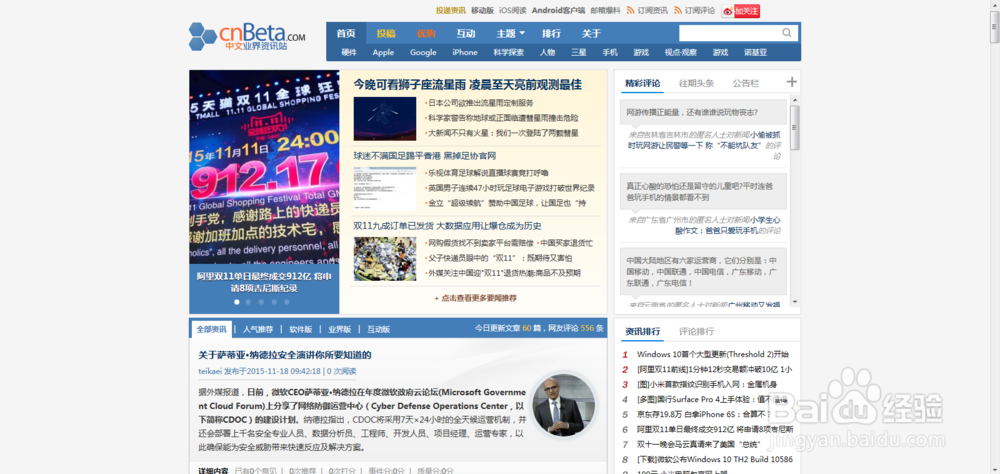Image resolution: width=1000 pixels, height=474 pixels.
Task: Open the 关于 nav item
Action: click(x=591, y=33)
